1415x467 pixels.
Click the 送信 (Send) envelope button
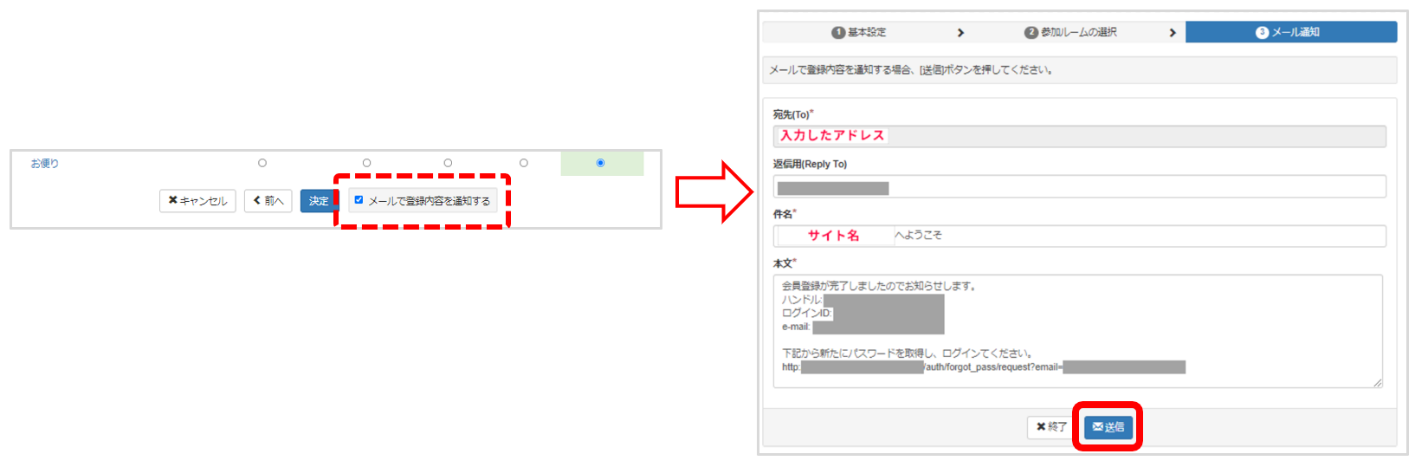point(1108,427)
